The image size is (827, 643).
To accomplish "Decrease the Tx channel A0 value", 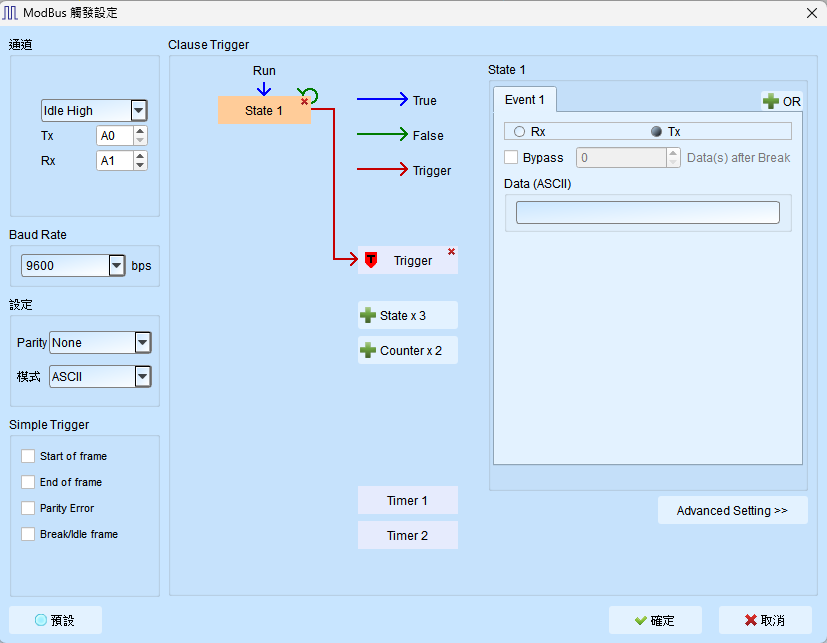I will coord(140,140).
